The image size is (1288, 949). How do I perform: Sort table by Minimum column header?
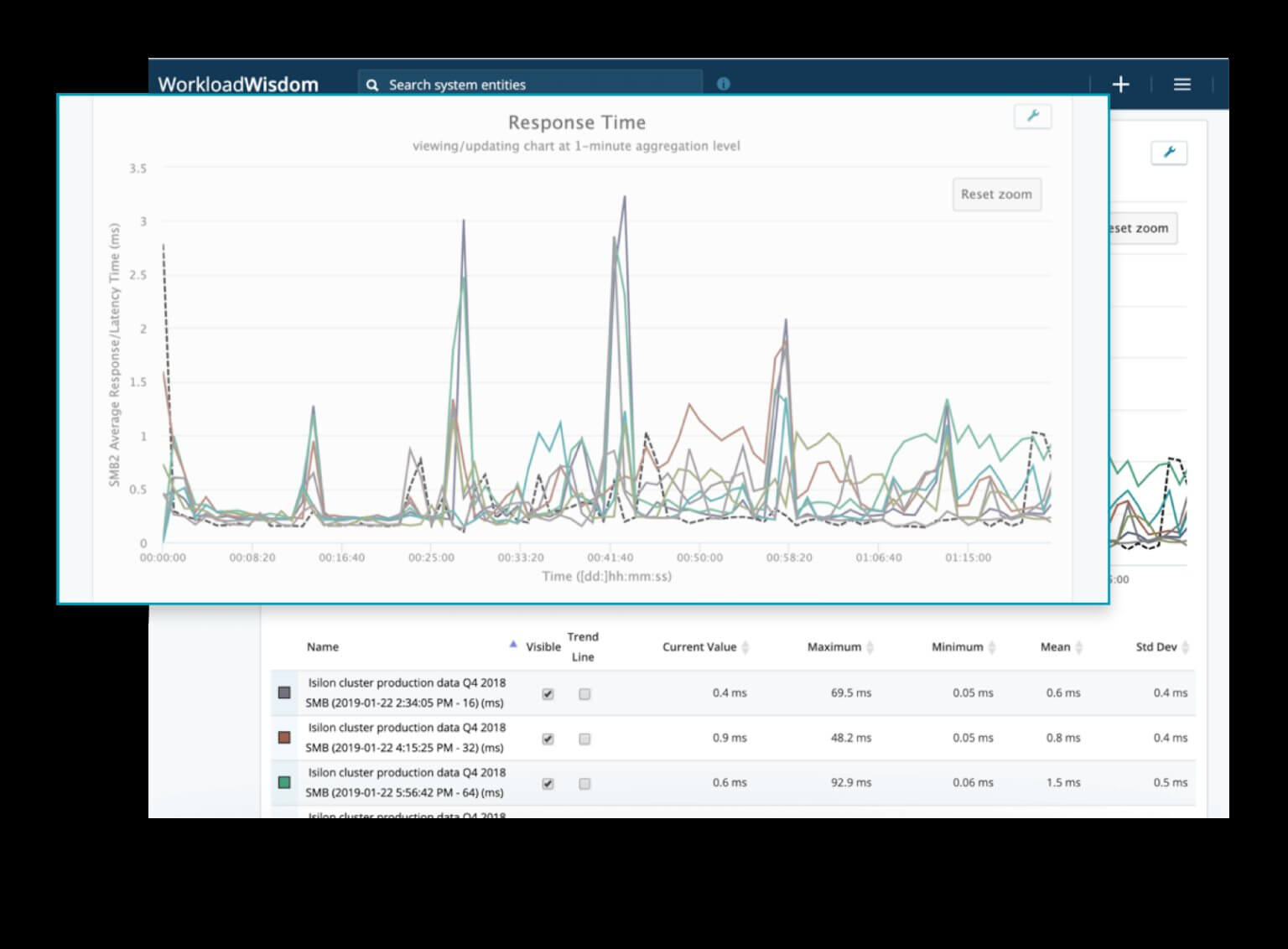point(957,647)
